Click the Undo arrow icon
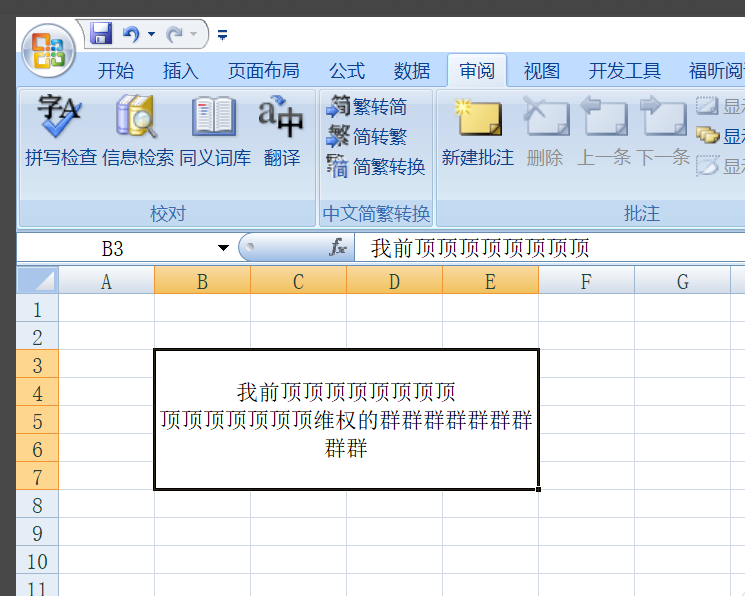Viewport: 745px width, 596px height. point(132,34)
